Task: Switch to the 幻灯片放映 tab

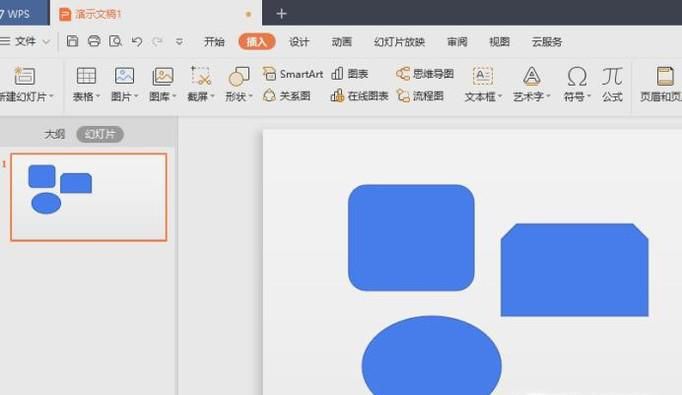Action: pyautogui.click(x=399, y=42)
